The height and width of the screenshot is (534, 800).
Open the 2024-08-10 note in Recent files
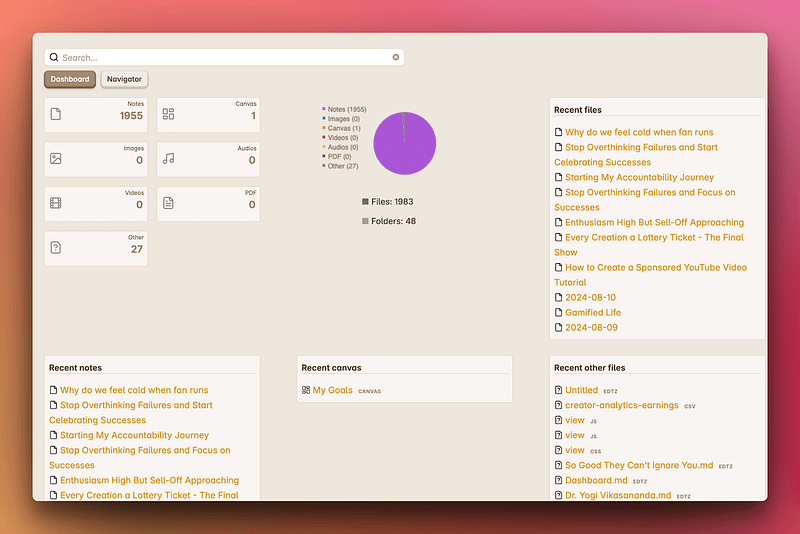[590, 297]
